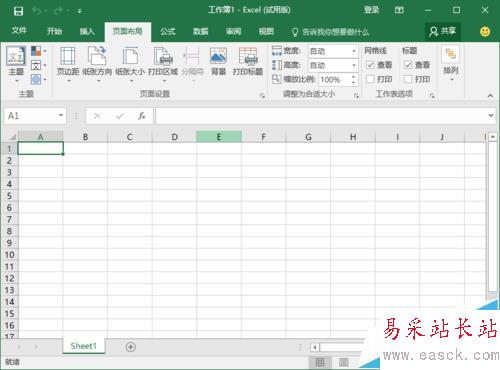
Task: Open the 主题 themes button
Action: coord(16,65)
